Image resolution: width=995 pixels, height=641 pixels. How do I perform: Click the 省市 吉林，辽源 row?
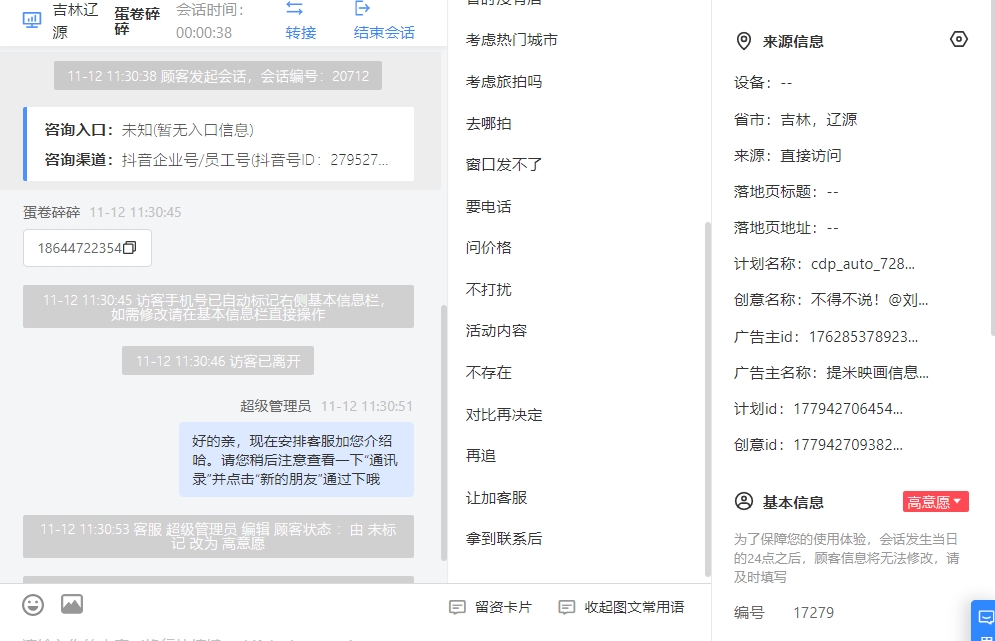[795, 119]
